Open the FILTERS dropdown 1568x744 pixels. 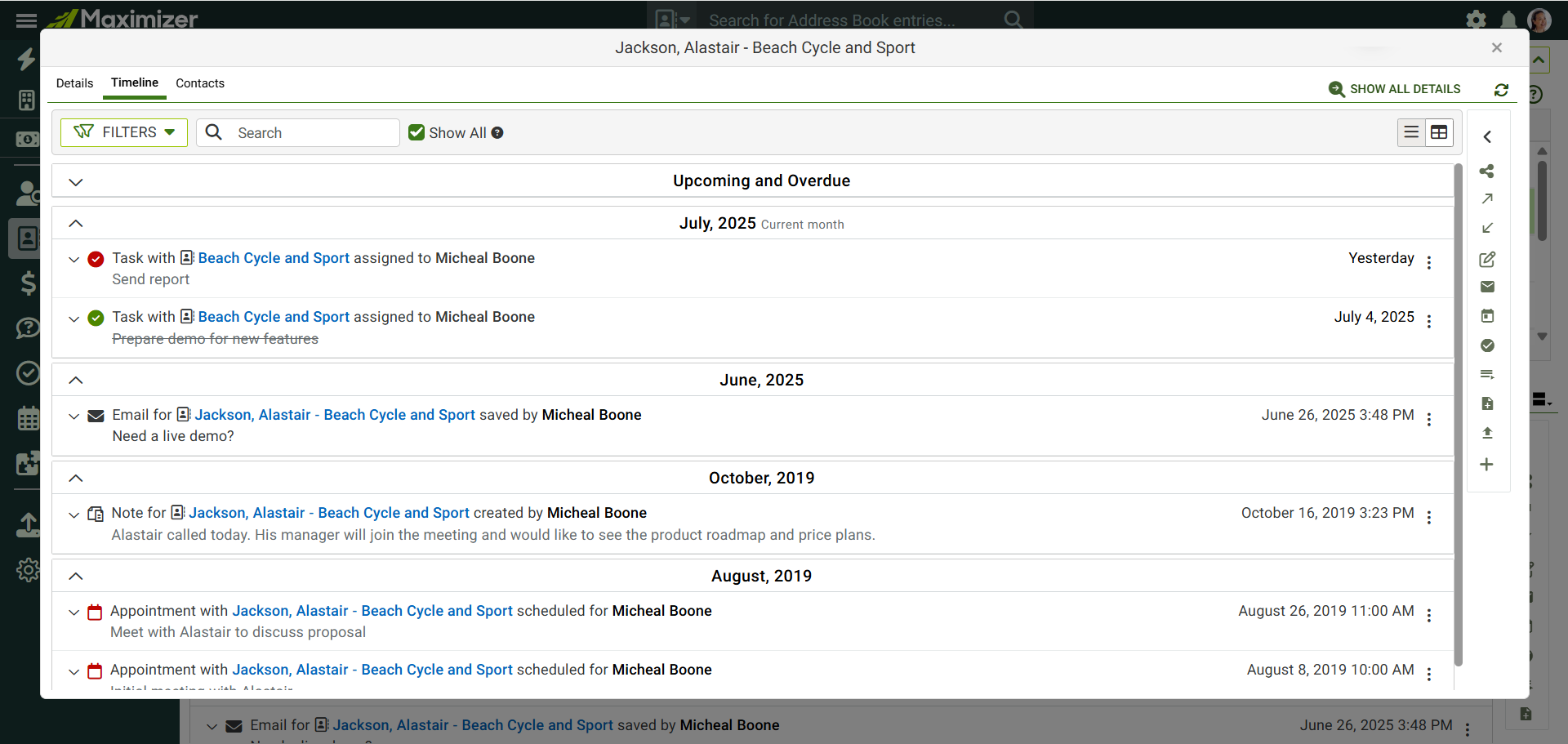pos(124,132)
